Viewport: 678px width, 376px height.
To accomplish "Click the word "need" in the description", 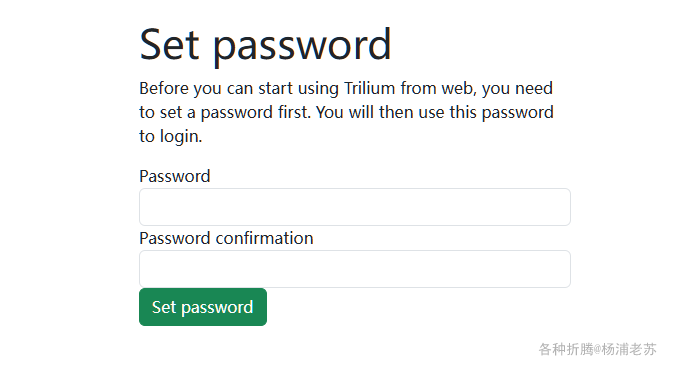I will tap(535, 89).
